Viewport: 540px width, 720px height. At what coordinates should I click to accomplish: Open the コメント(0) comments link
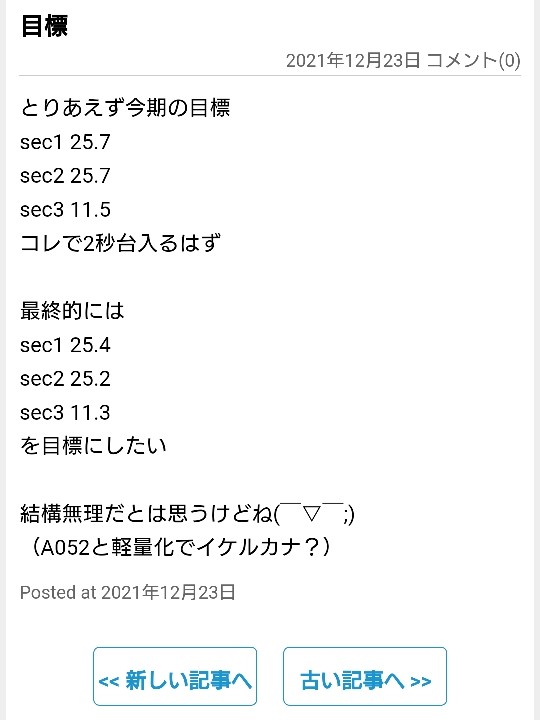tap(473, 61)
